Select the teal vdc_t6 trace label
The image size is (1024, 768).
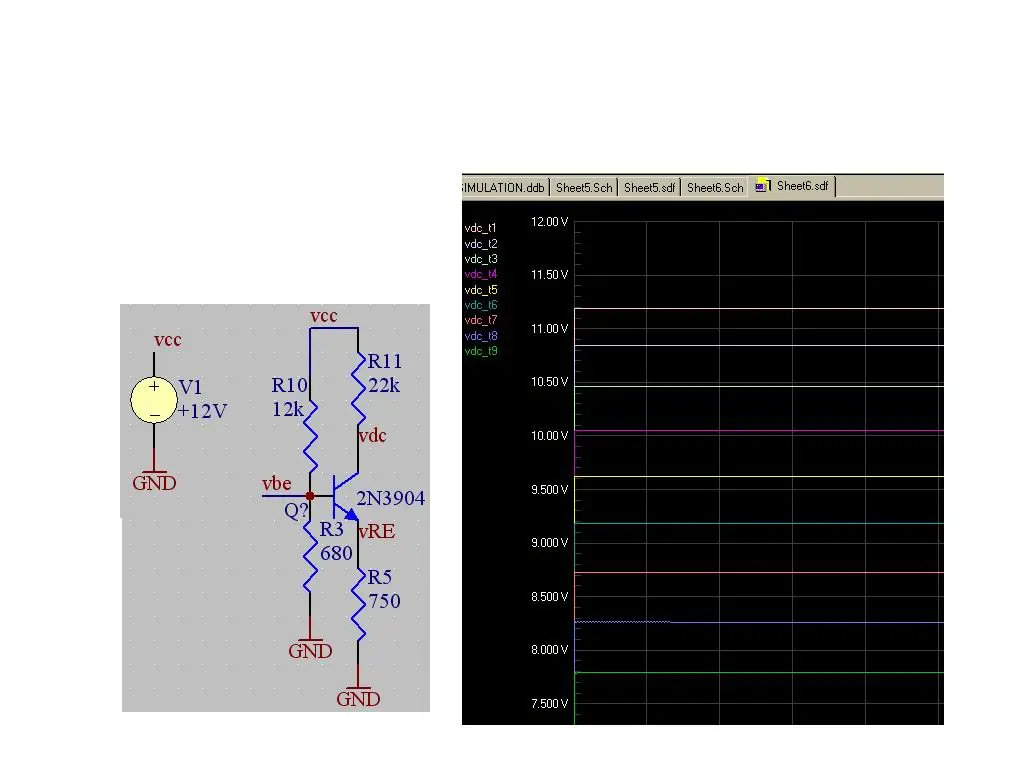[481, 305]
